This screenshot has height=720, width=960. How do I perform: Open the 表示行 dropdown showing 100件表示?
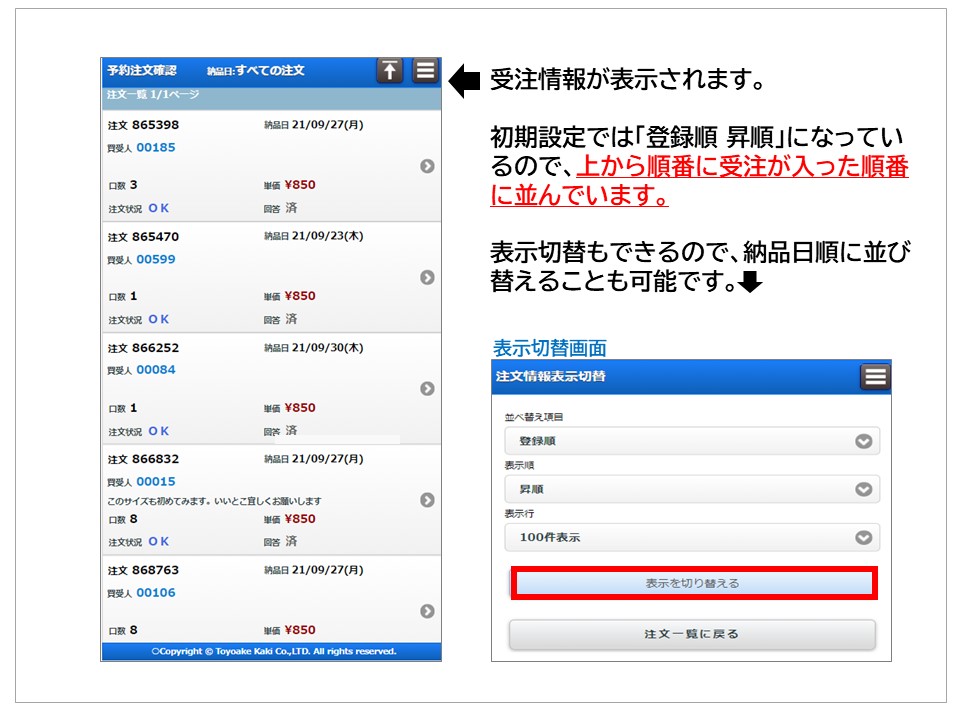[692, 537]
